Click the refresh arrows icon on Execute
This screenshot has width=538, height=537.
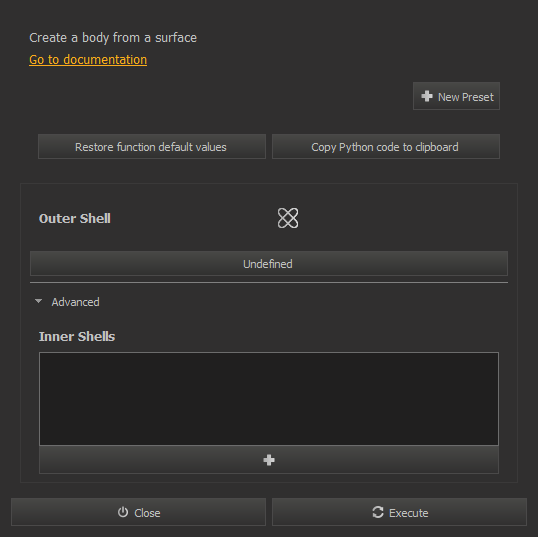coord(378,512)
